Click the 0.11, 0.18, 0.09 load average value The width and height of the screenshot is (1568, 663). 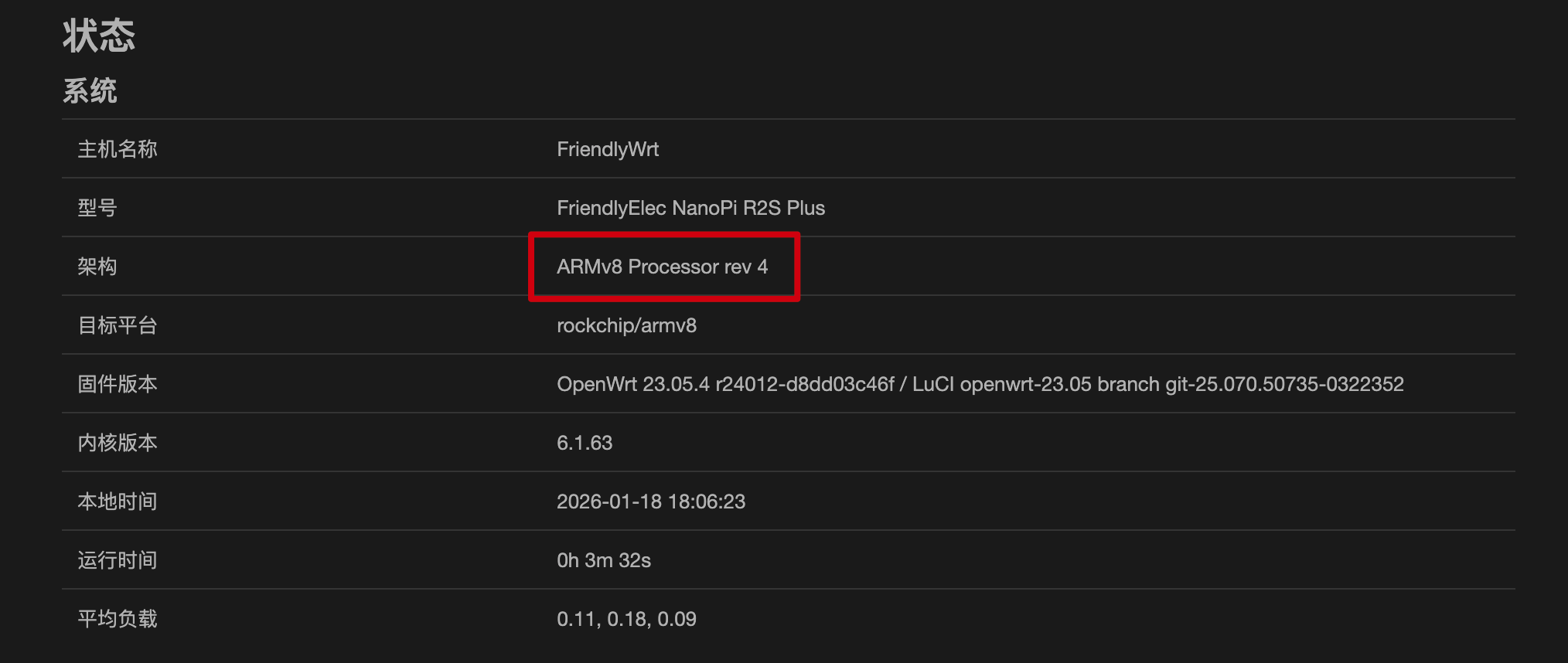(x=626, y=619)
